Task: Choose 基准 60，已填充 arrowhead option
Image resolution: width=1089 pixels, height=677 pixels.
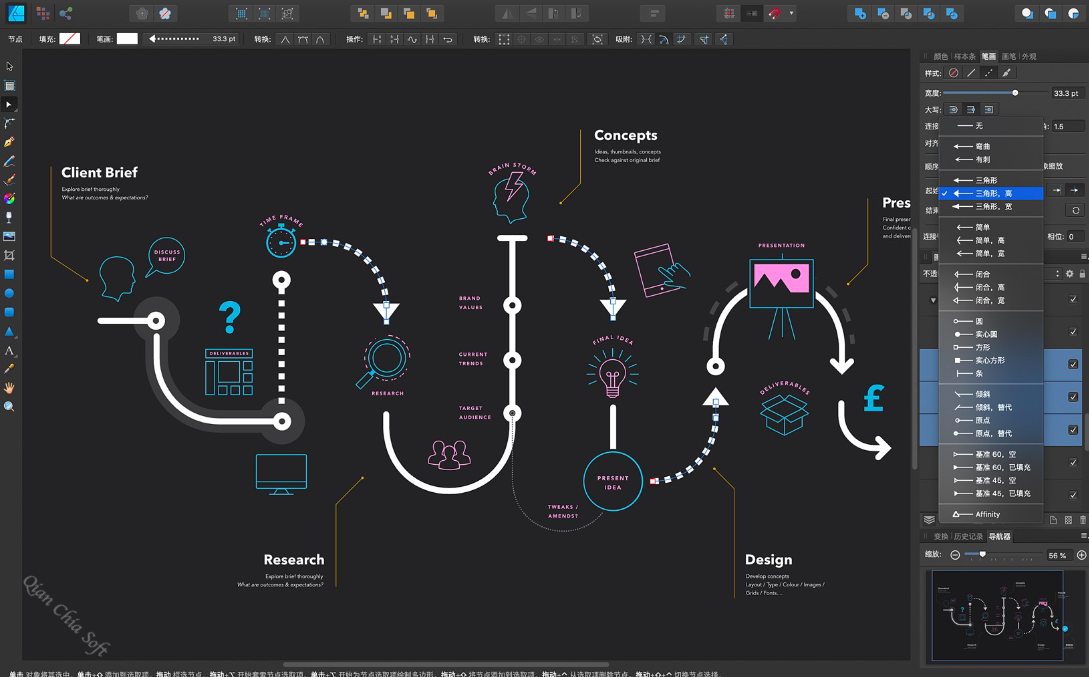Action: tap(991, 467)
